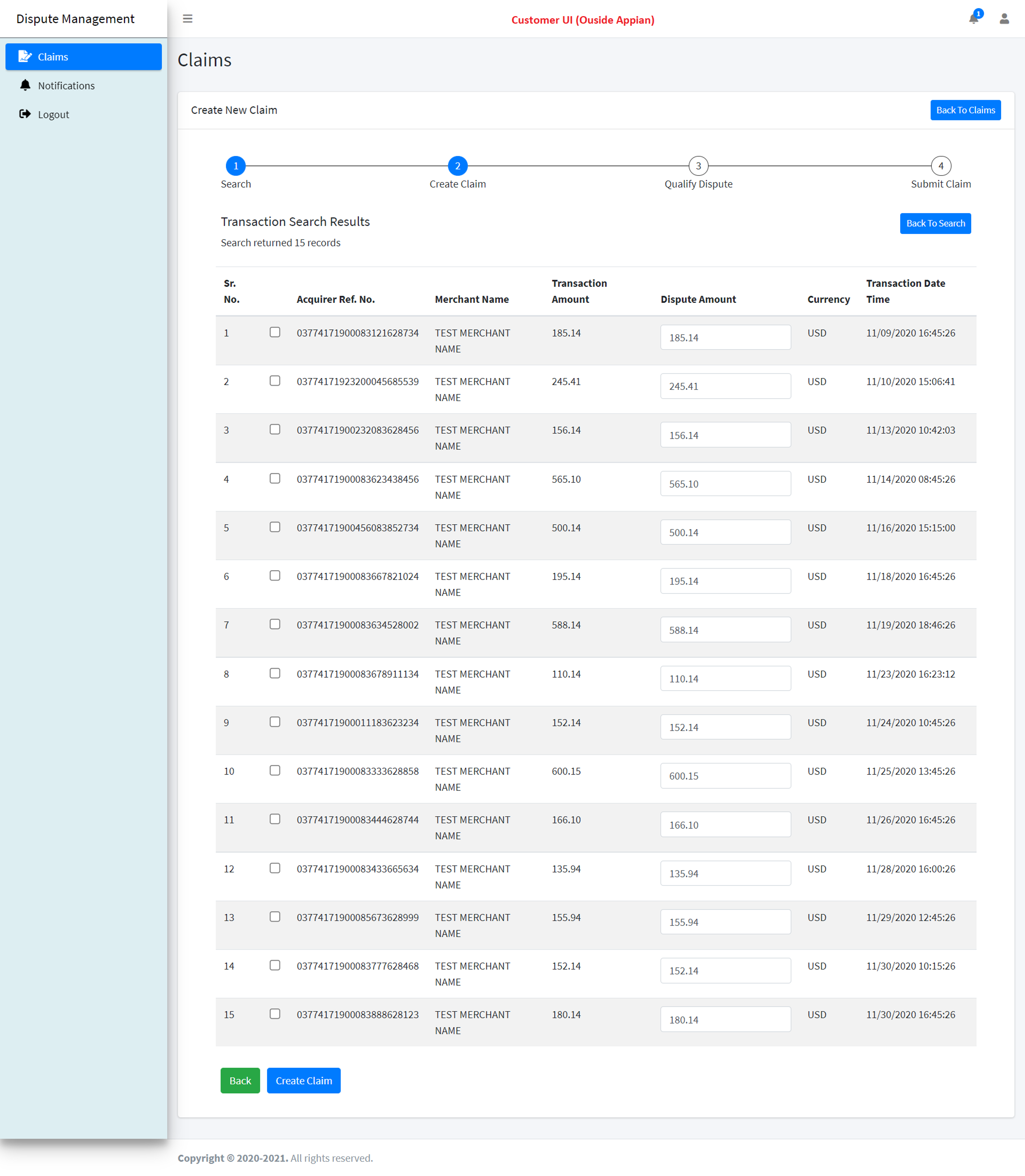Open Claims in the sidebar
Screen dimensions: 1025x1176
(84, 57)
